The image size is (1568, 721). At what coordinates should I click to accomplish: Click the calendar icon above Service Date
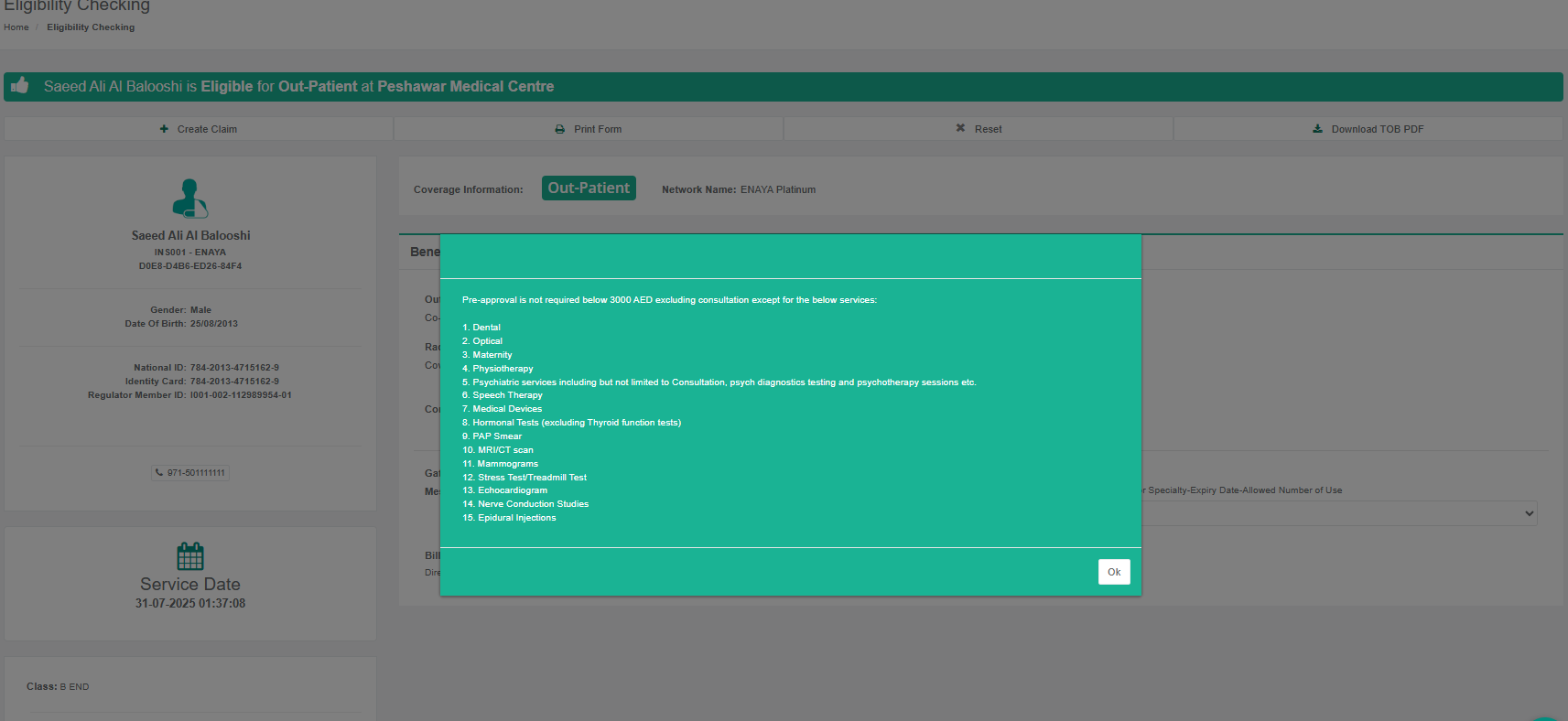click(190, 555)
